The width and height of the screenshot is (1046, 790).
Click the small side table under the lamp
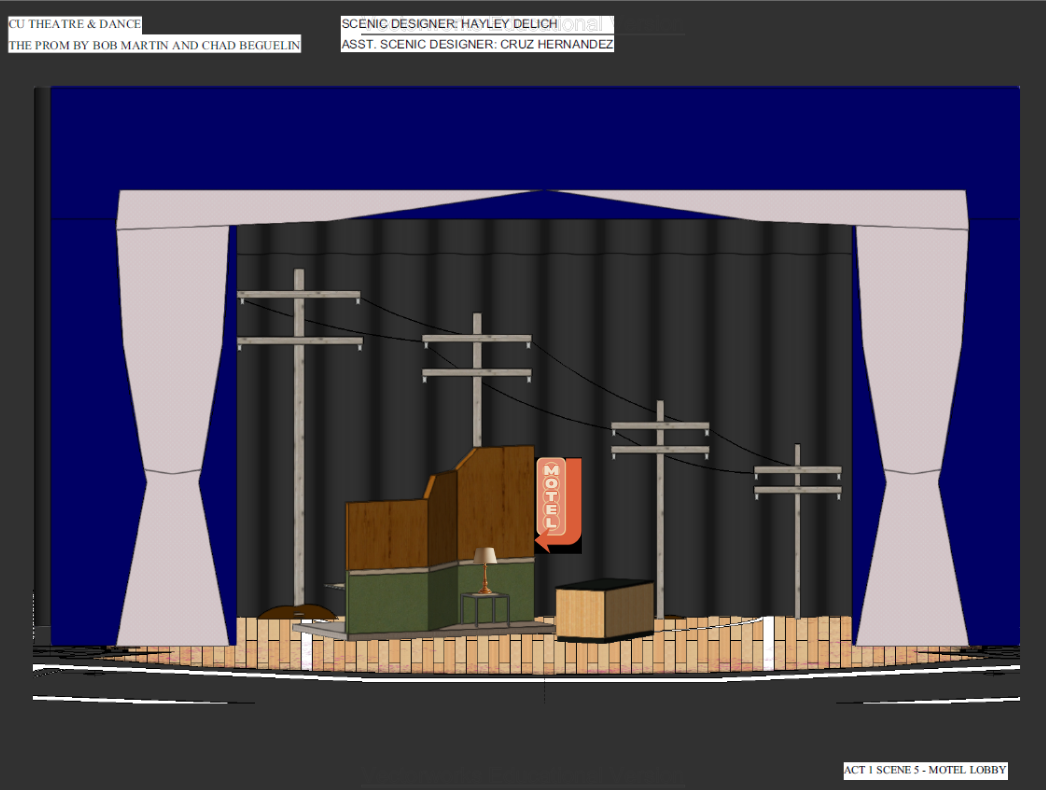pyautogui.click(x=484, y=605)
